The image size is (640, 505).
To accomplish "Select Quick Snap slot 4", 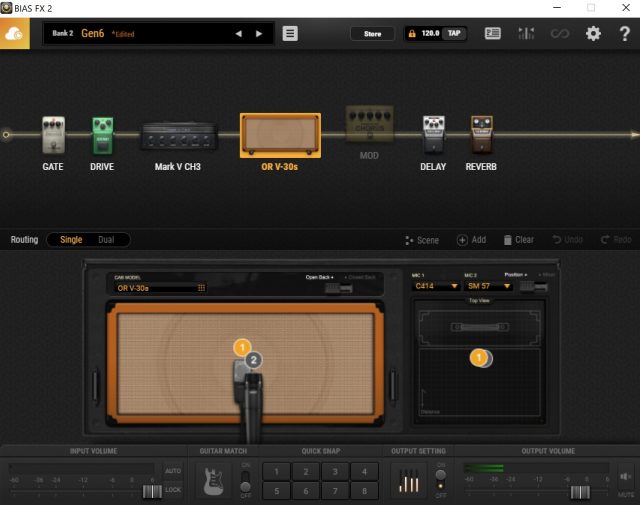I will 364,472.
